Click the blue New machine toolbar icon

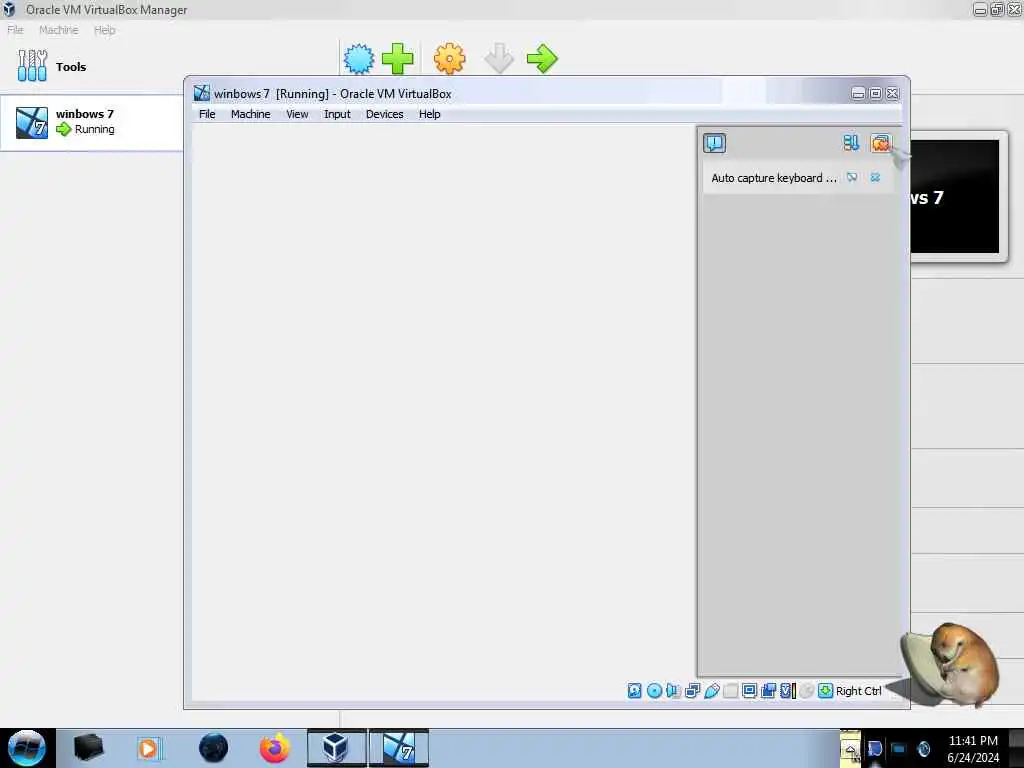pyautogui.click(x=359, y=59)
